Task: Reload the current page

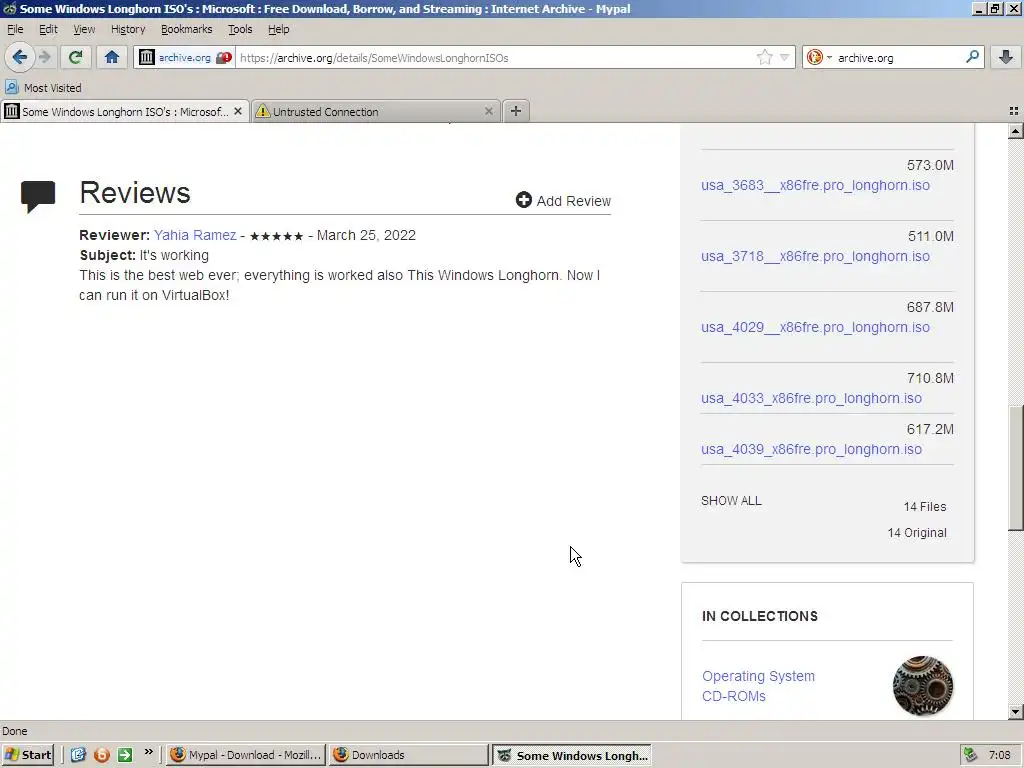Action: pos(75,57)
